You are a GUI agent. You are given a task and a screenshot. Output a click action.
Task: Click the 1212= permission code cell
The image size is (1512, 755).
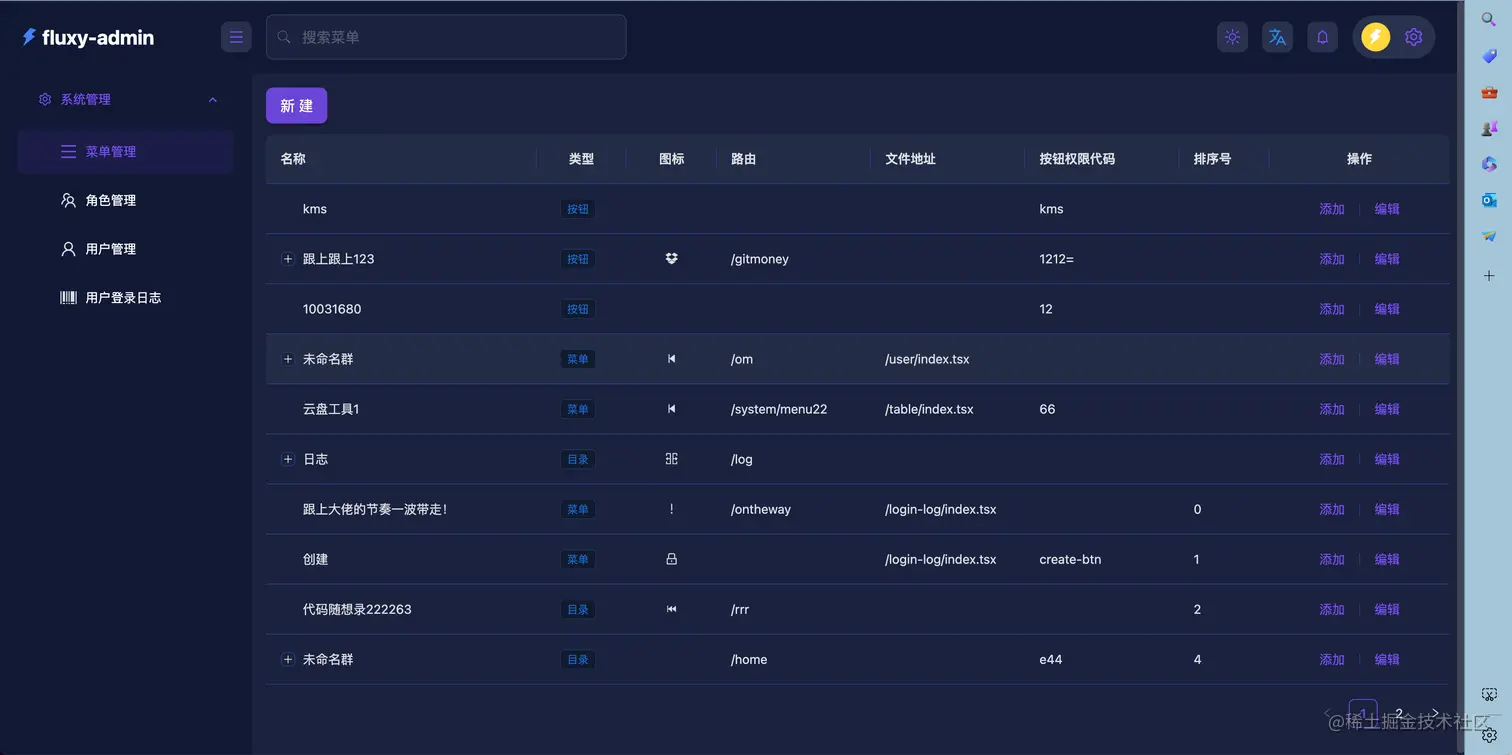tap(1056, 259)
